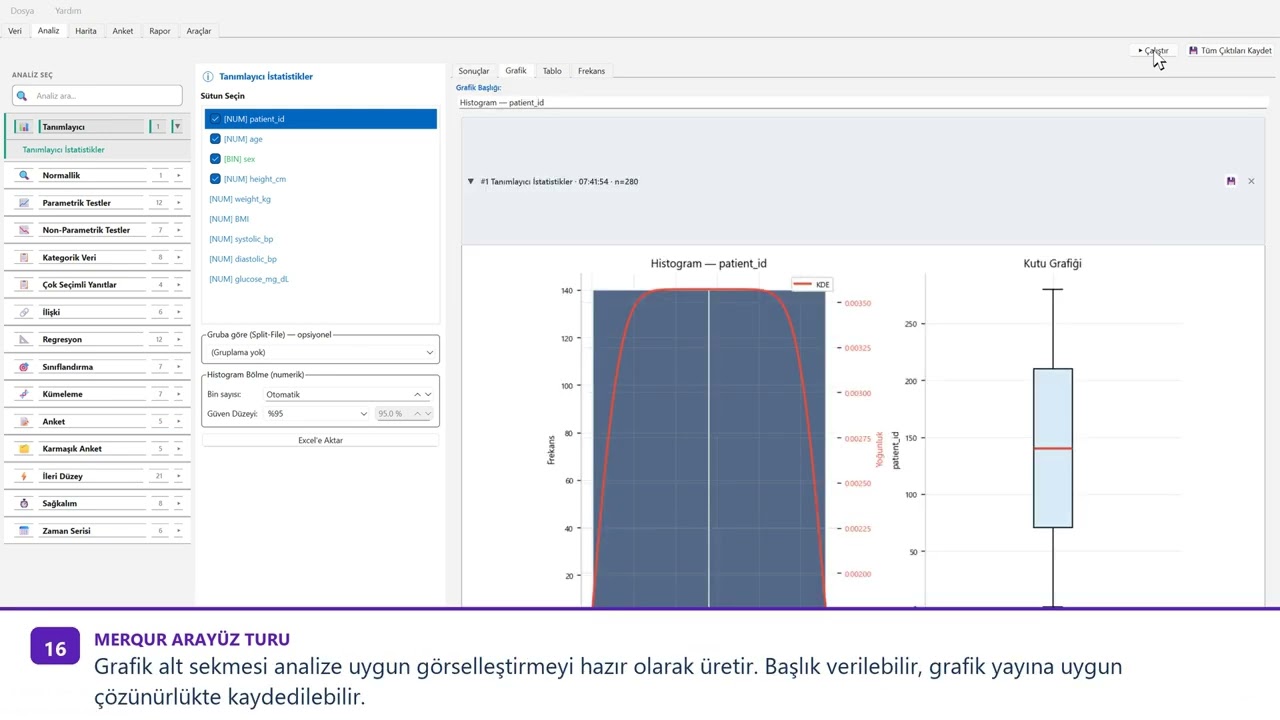Click the Çok Seçimli Yanıtlar icon
The width and height of the screenshot is (1280, 720).
pos(25,285)
